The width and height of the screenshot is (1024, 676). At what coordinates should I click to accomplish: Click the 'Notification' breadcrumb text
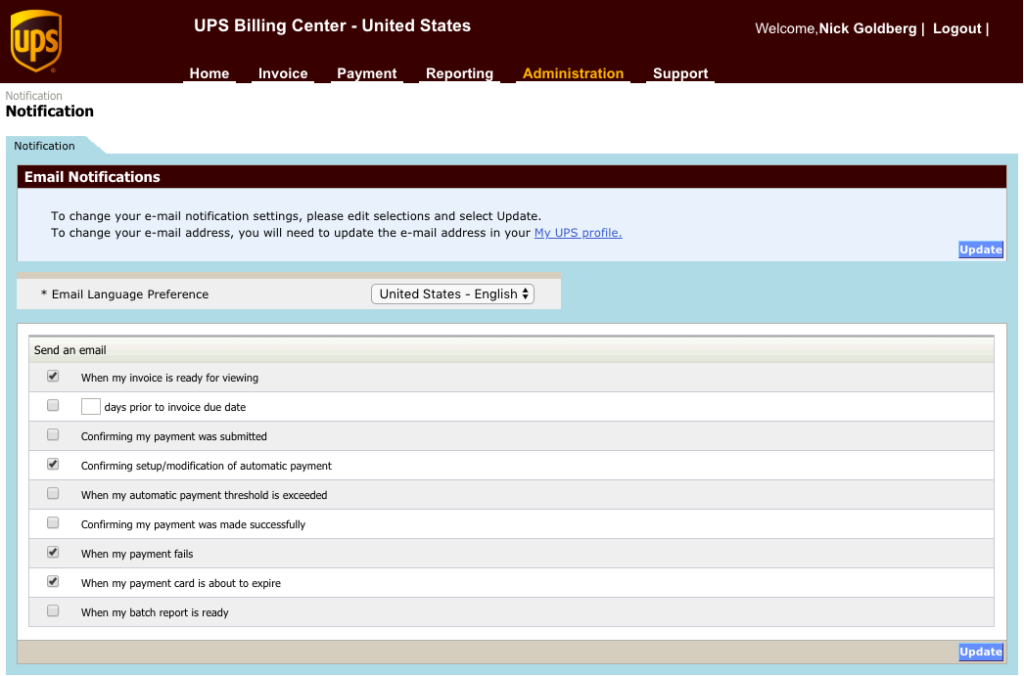[x=34, y=96]
